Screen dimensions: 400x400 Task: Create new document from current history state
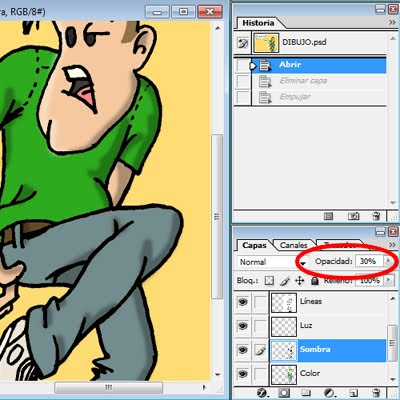point(328,216)
